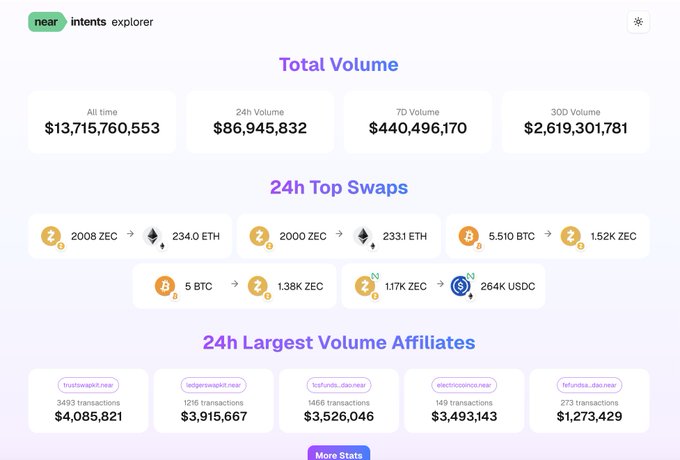
Task: Click the All time volume card
Action: click(x=102, y=122)
